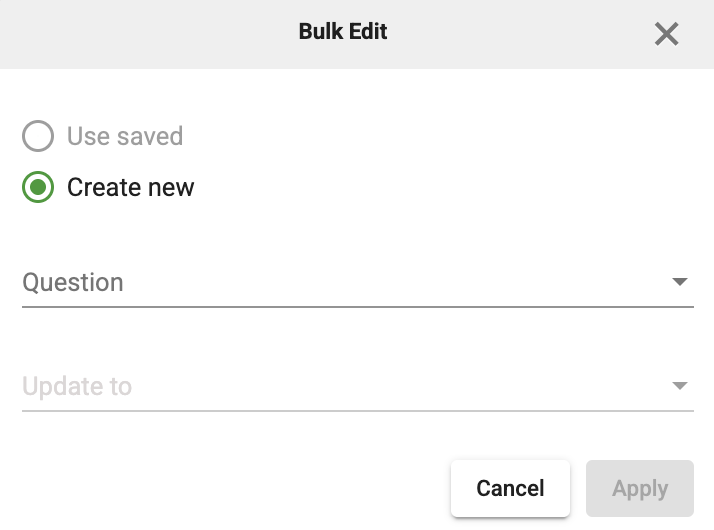Image resolution: width=714 pixels, height=530 pixels.
Task: Click the Question field's down arrow icon
Action: click(680, 282)
